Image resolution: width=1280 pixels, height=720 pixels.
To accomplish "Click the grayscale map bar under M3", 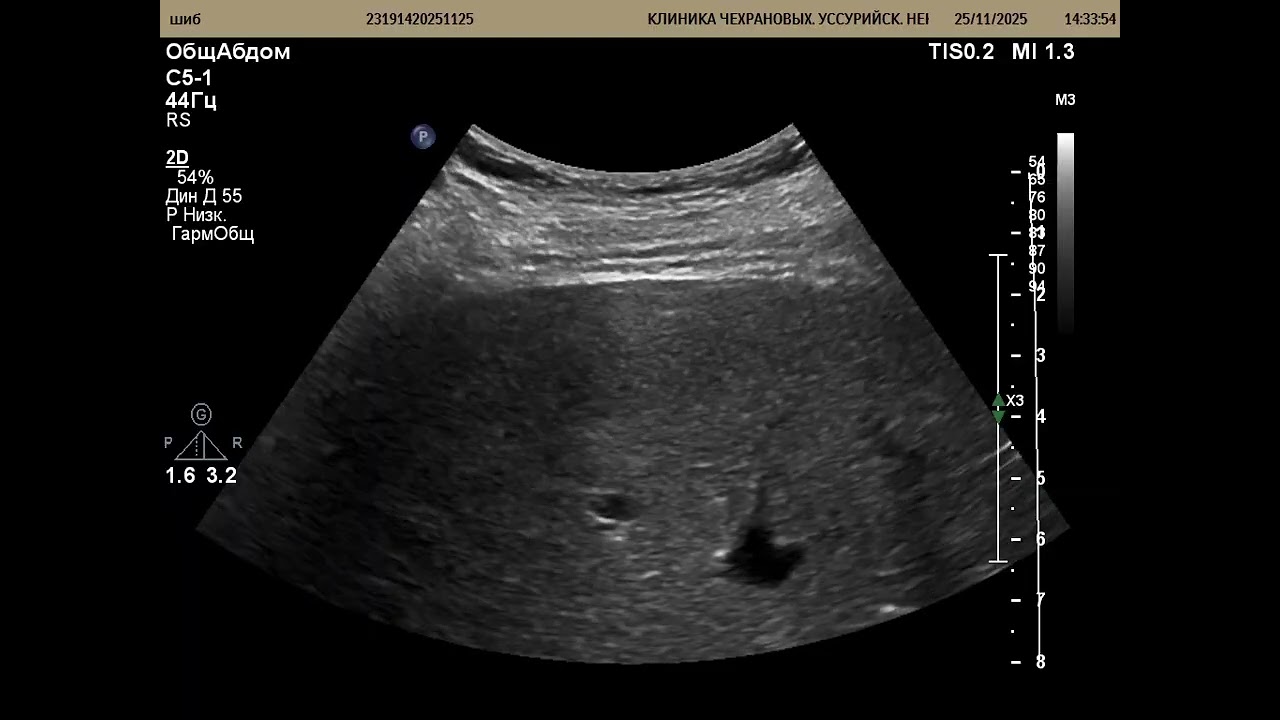I will pyautogui.click(x=1065, y=232).
